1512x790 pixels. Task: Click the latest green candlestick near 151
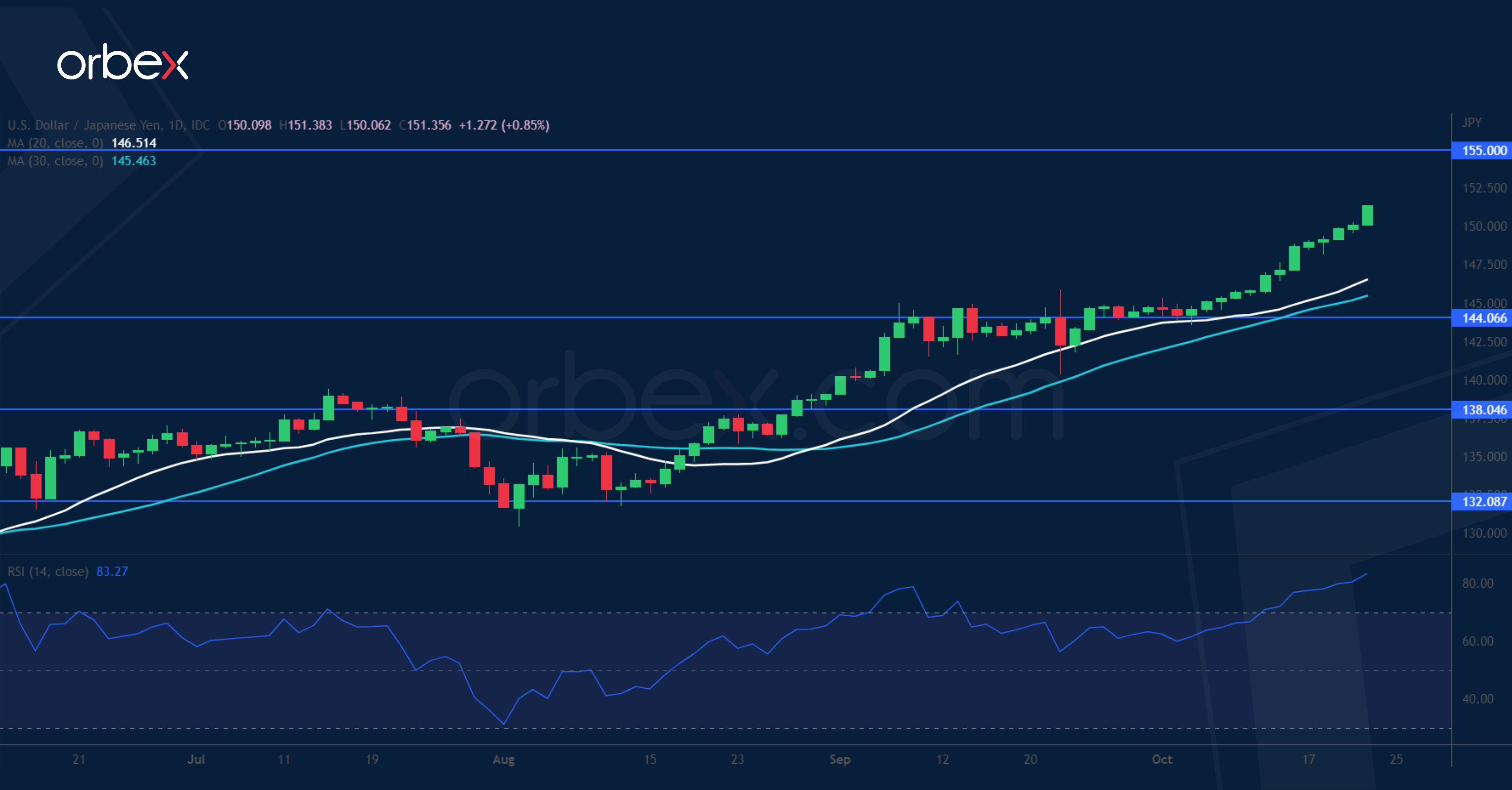point(1367,215)
